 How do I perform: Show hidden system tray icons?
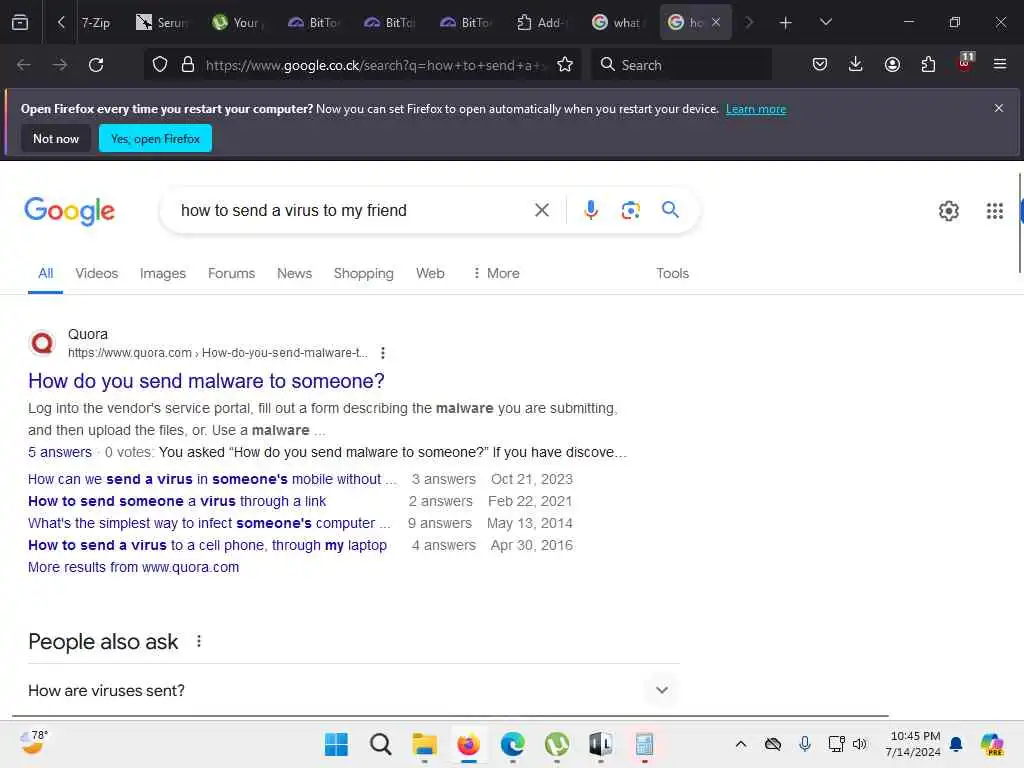pyautogui.click(x=741, y=744)
